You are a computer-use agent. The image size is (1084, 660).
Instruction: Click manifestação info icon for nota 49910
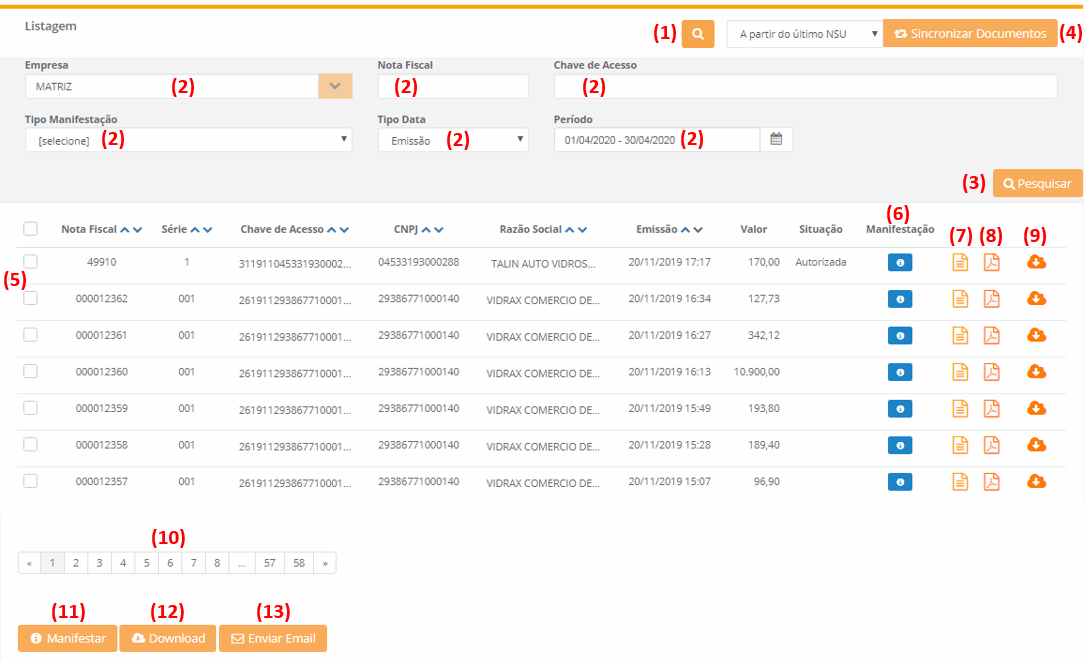click(x=900, y=263)
